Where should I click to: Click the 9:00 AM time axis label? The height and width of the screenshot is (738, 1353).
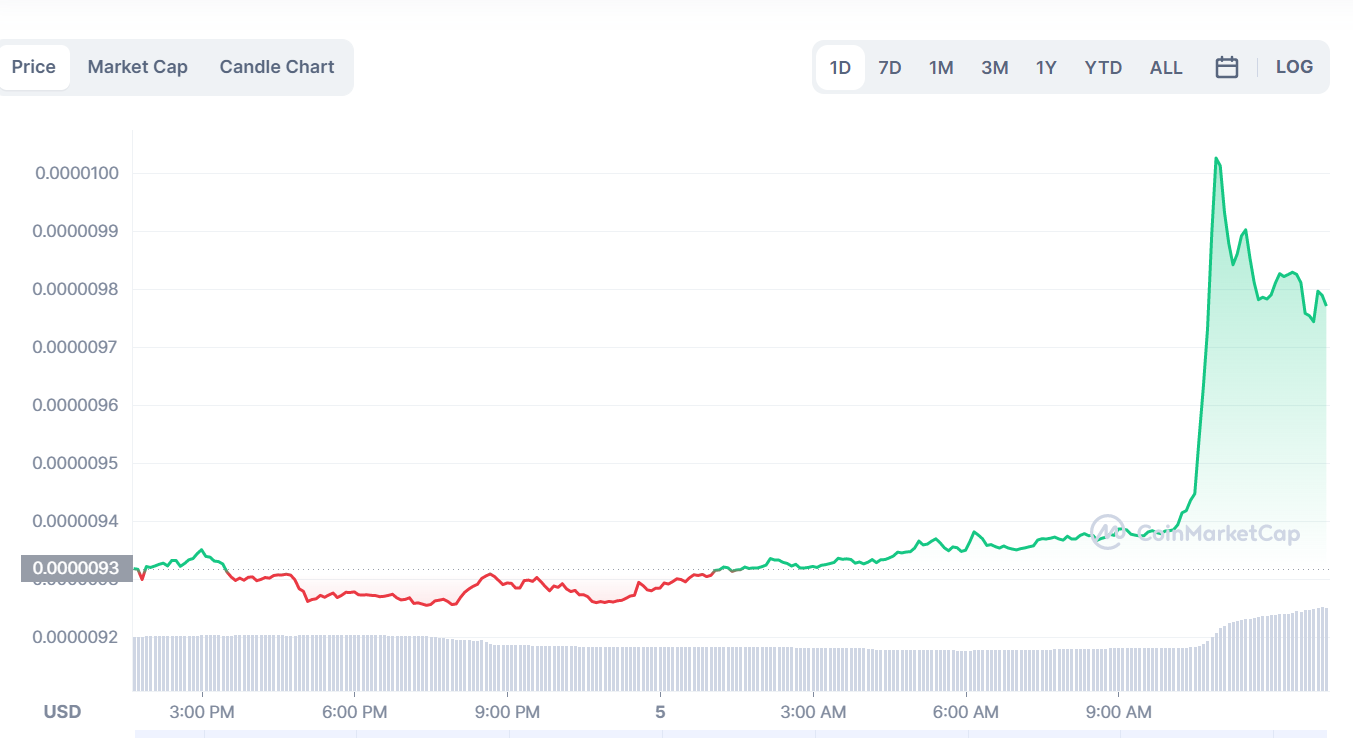pos(1119,712)
